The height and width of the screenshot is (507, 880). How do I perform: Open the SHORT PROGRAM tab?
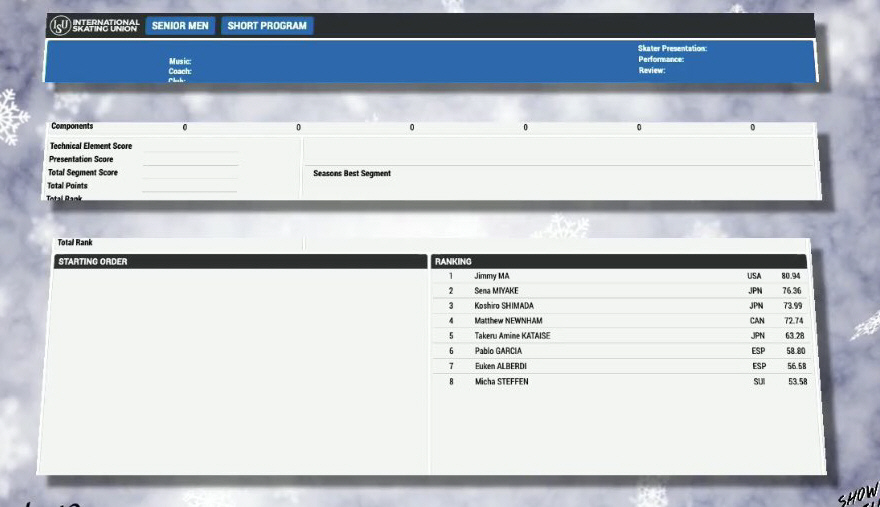267,26
